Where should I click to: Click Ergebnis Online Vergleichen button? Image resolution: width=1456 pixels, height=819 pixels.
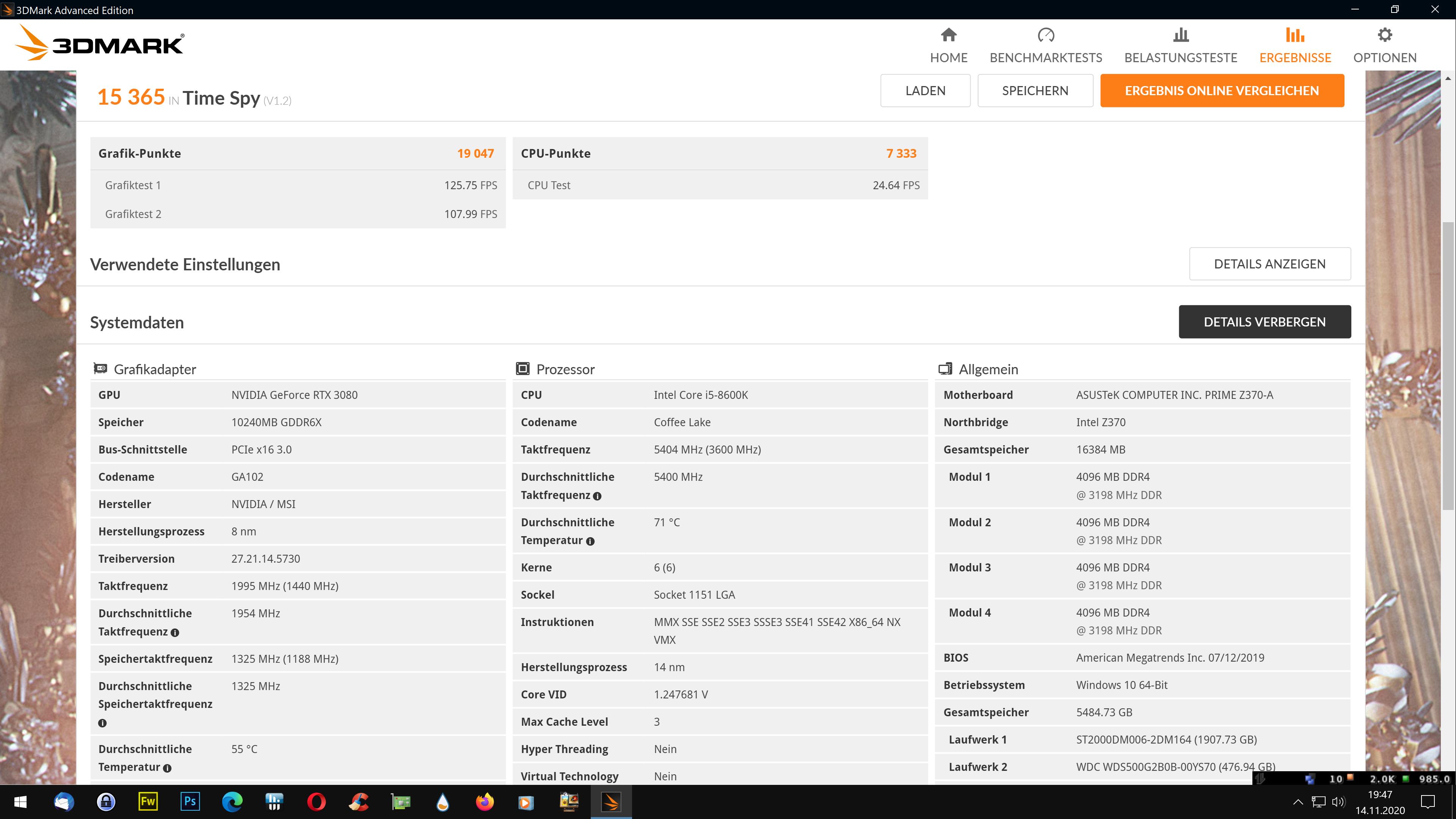coord(1221,91)
